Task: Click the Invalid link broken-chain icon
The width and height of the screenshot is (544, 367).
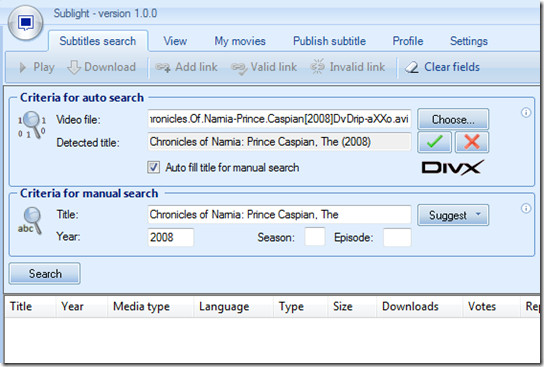Action: coord(317,67)
